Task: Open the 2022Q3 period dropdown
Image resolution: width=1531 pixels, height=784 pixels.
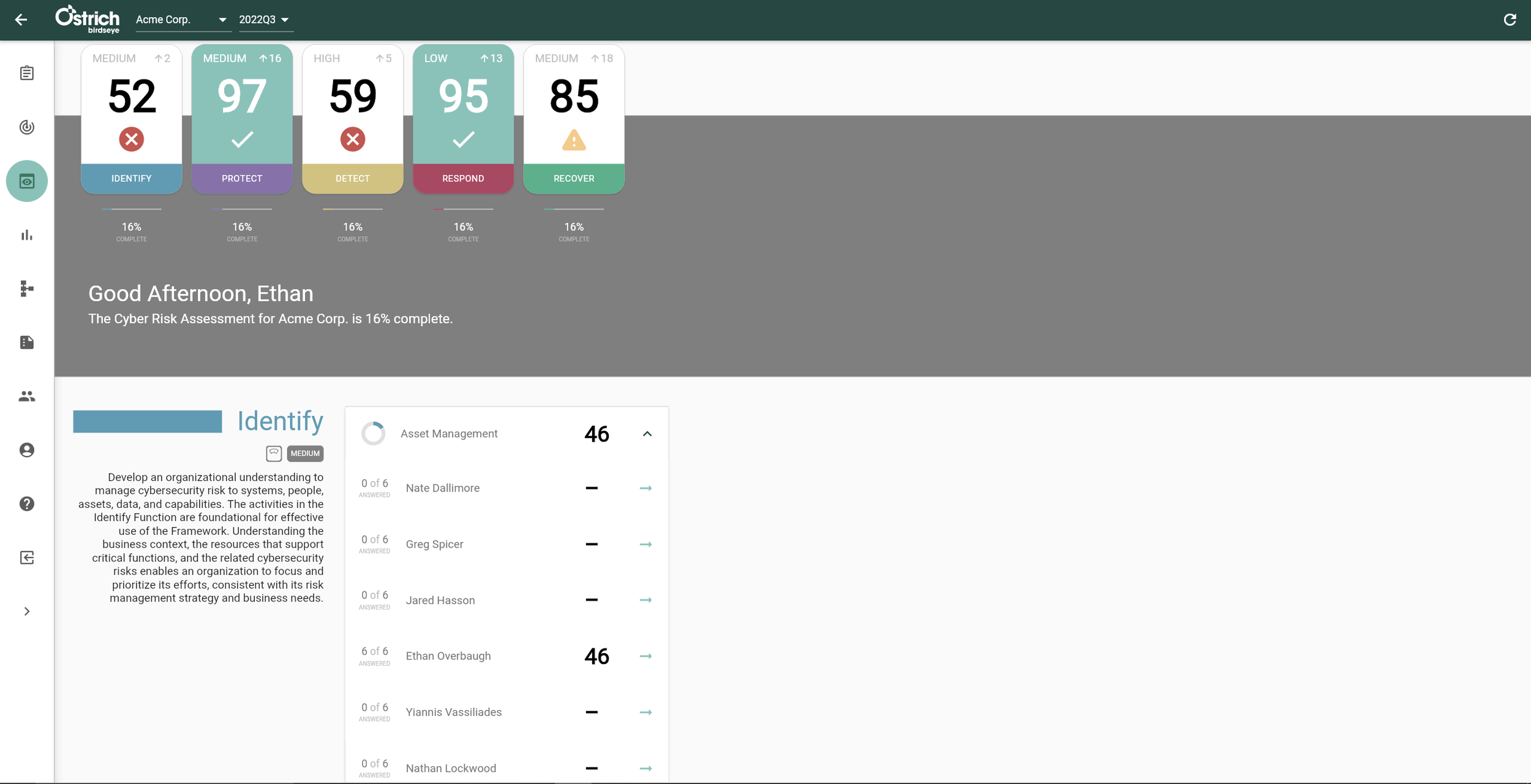Action: pyautogui.click(x=264, y=20)
